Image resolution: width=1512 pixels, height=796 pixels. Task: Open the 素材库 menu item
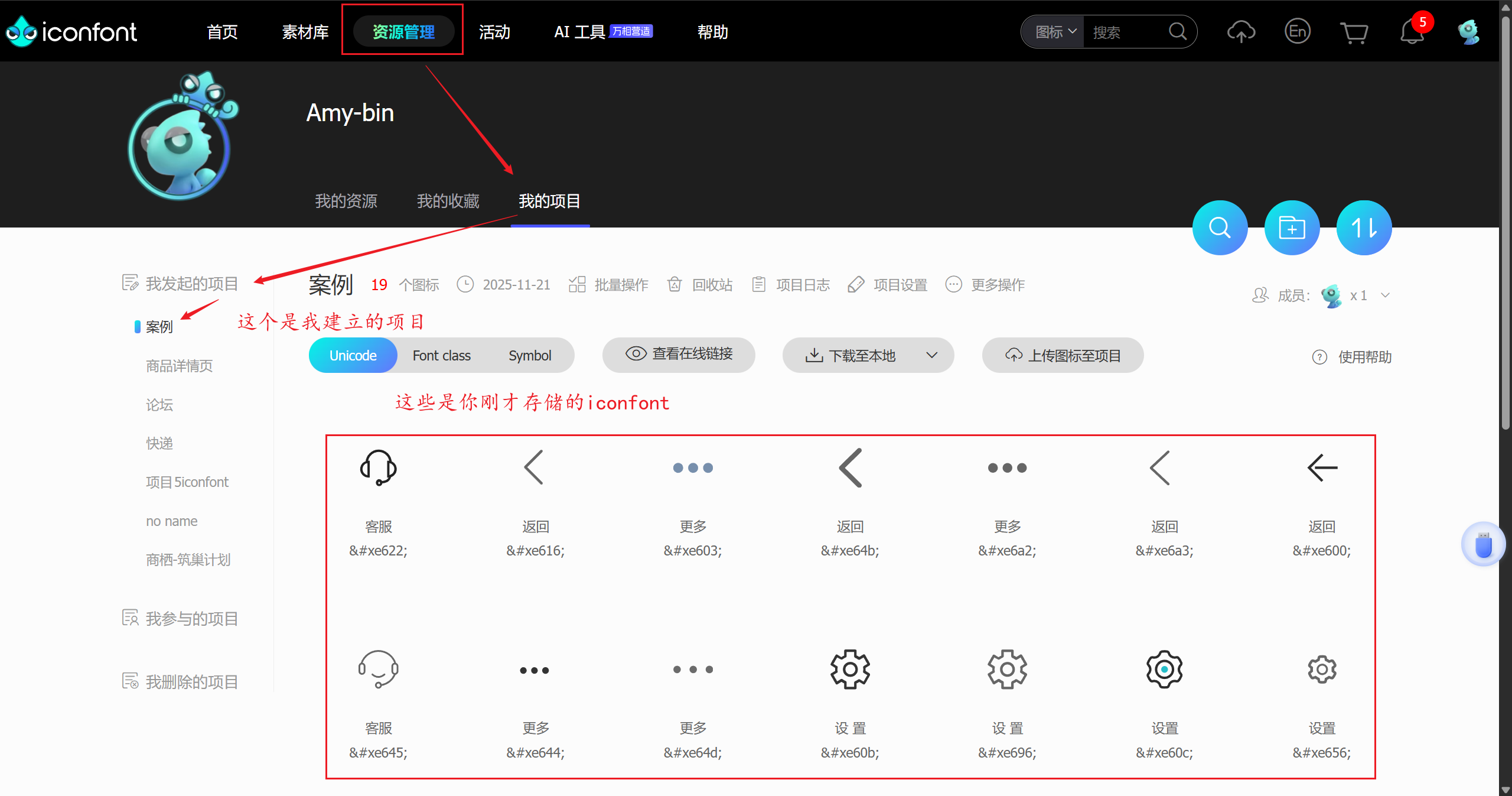click(x=305, y=32)
